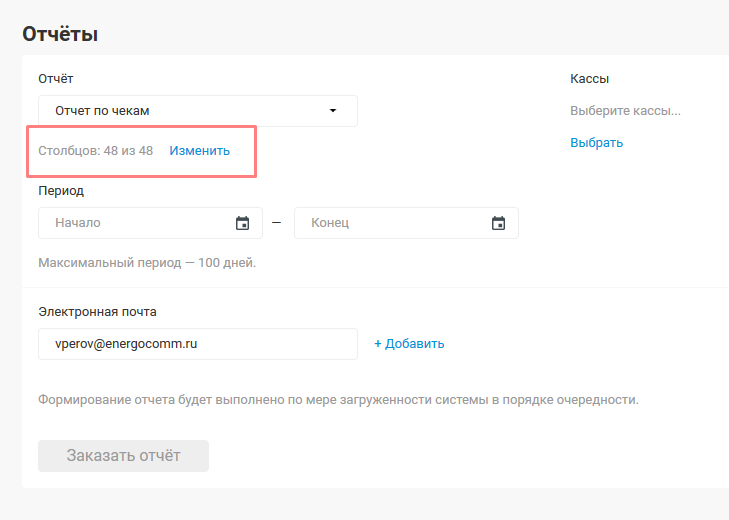
Task: Click the 'Кассы' section label
Action: [589, 78]
